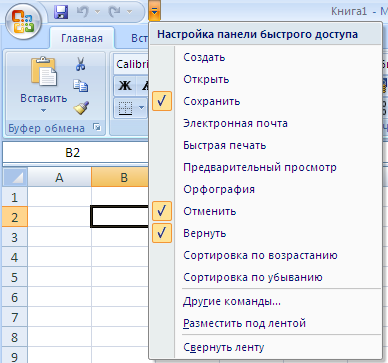Screen dimensions: 388x363
Task: Enable Быстрая печать menu item
Action: [x=265, y=145]
